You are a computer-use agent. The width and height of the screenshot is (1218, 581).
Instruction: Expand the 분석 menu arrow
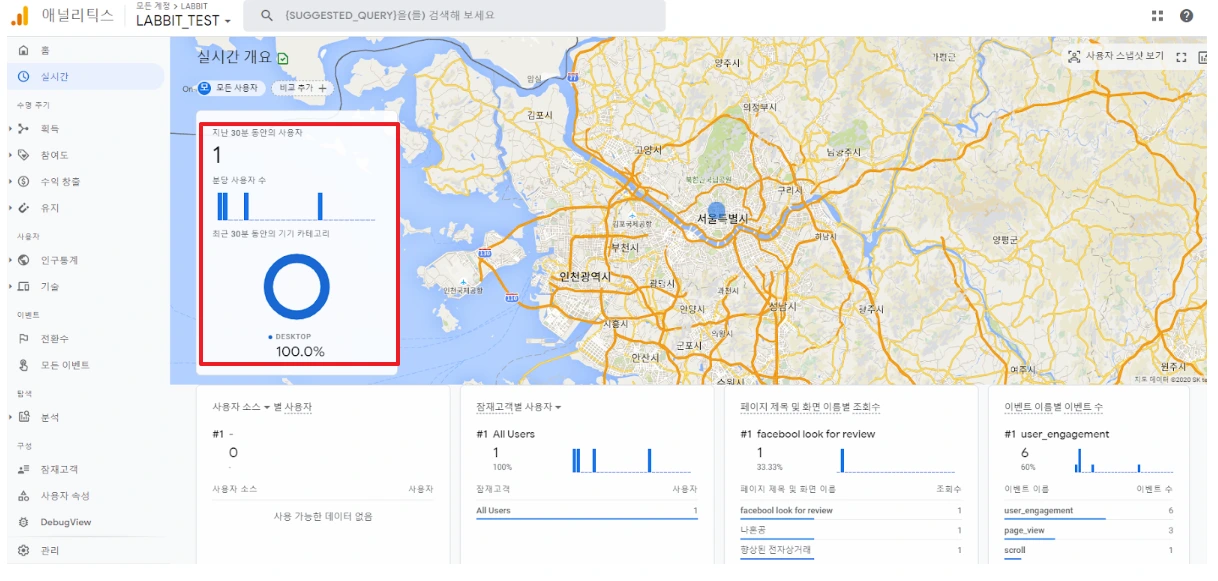(x=9, y=417)
